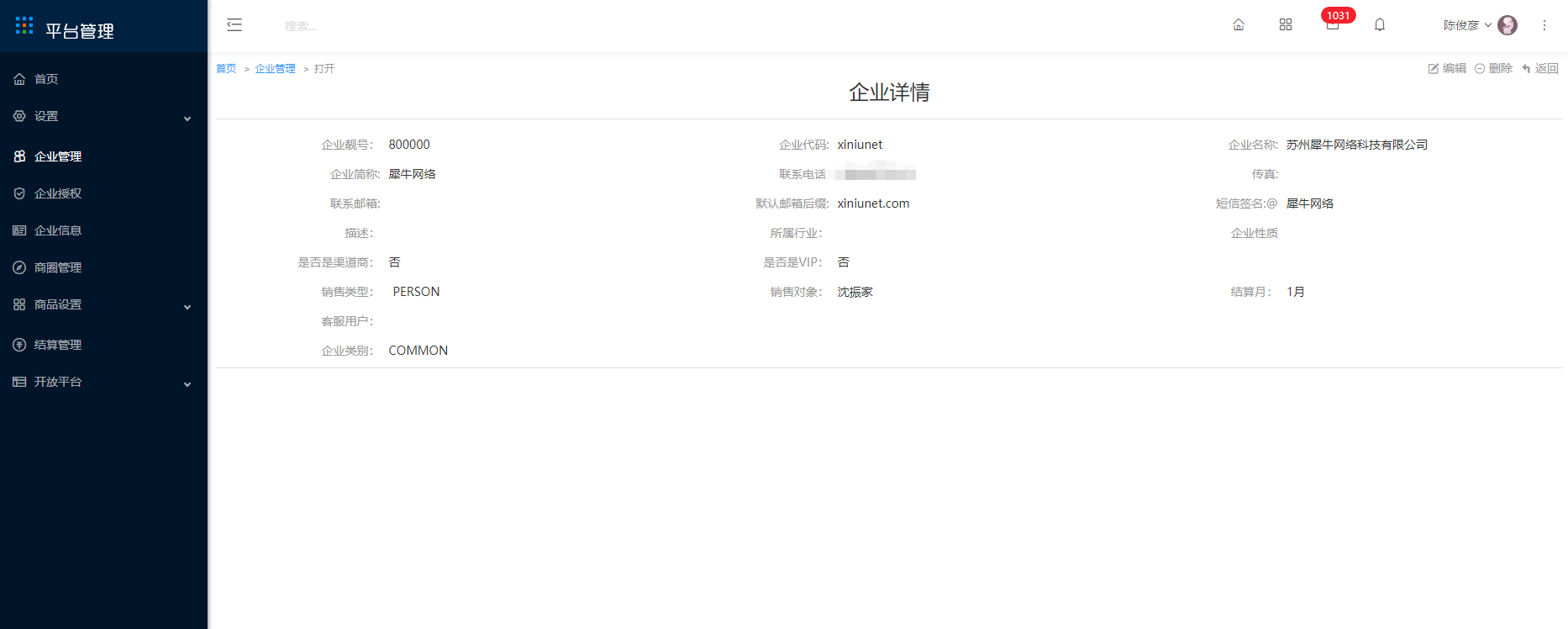Click the sales type value PERSON

tap(416, 292)
